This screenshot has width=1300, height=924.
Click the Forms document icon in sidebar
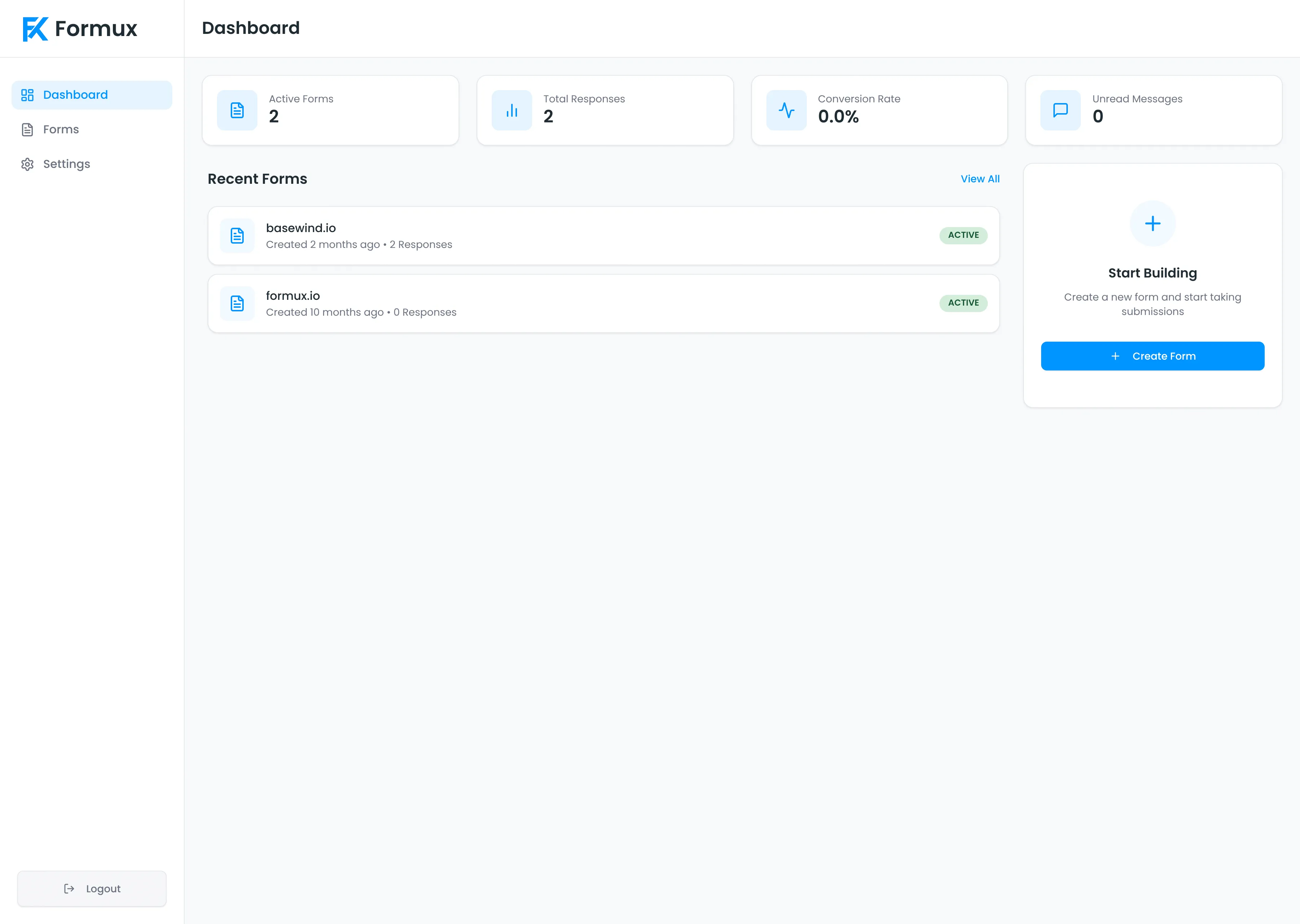pos(27,130)
